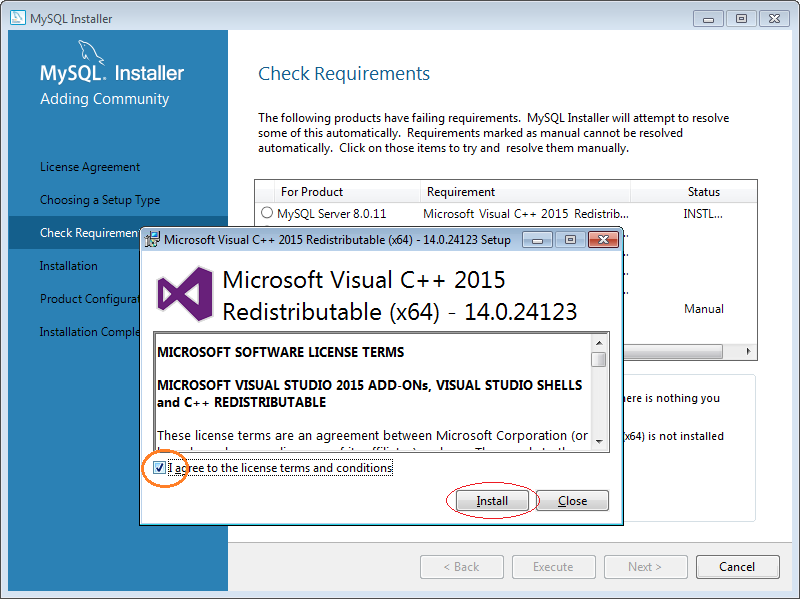Click the Cancel button in MySQL Installer
The image size is (800, 599).
coord(737,566)
